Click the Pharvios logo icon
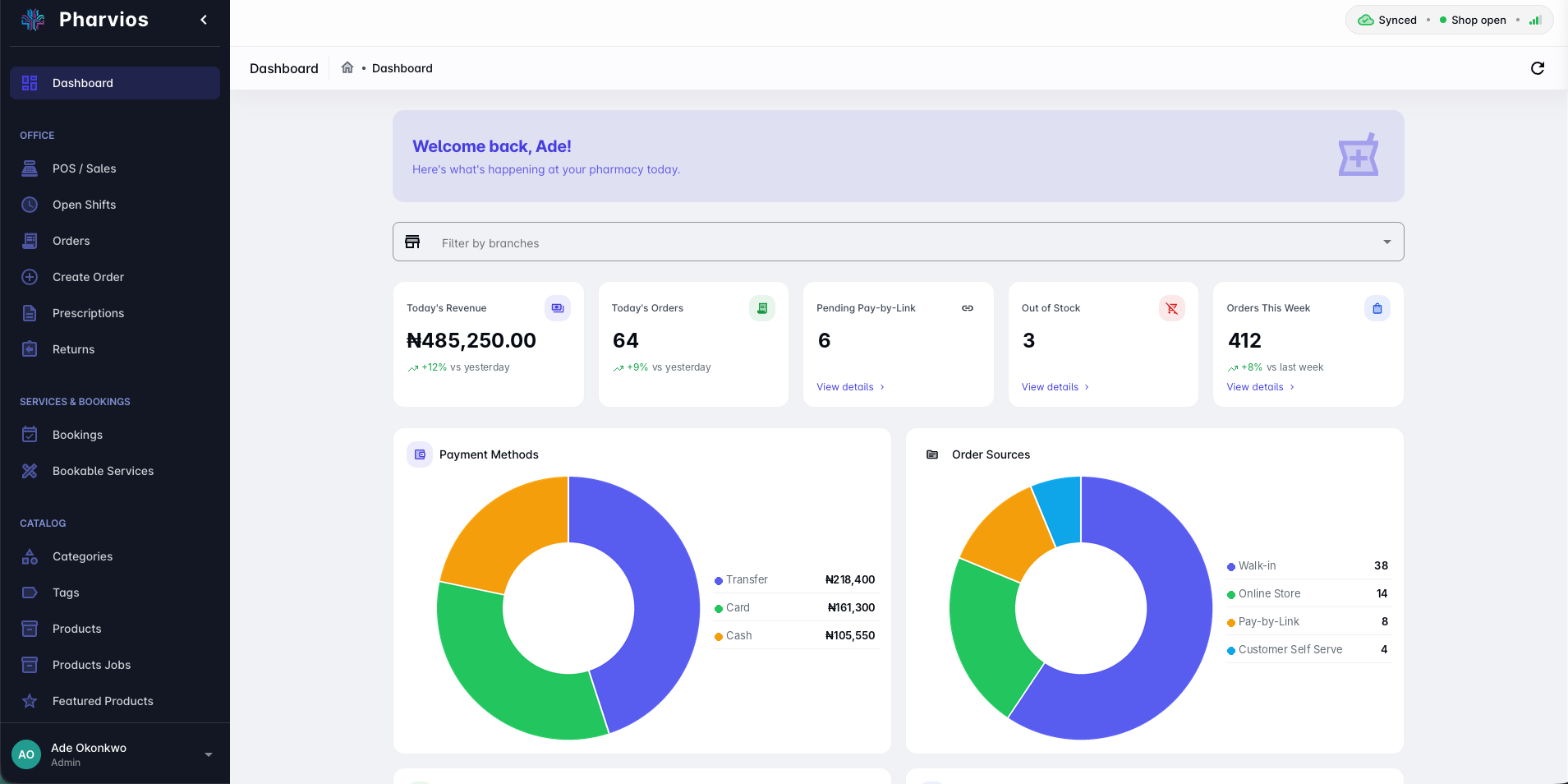This screenshot has height=784, width=1568. (33, 20)
